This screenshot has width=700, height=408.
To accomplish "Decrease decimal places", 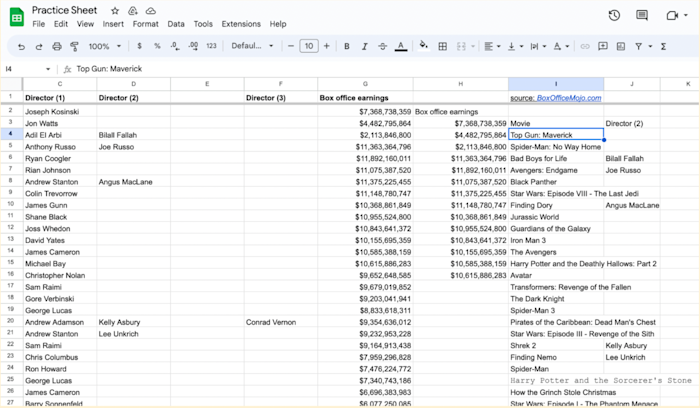I will 175,46.
